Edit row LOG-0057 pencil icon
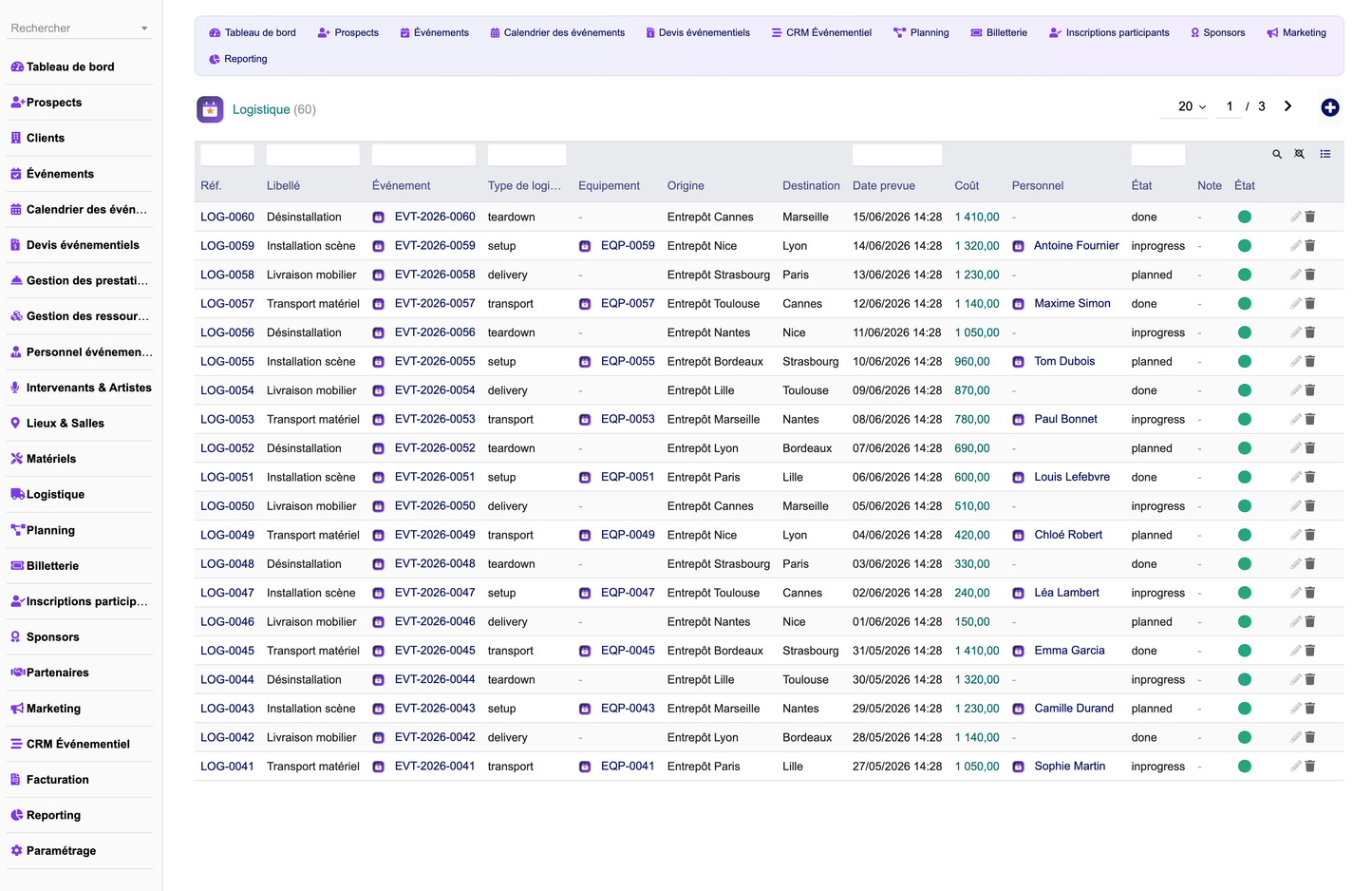Viewport: 1372px width, 891px height. (x=1295, y=304)
